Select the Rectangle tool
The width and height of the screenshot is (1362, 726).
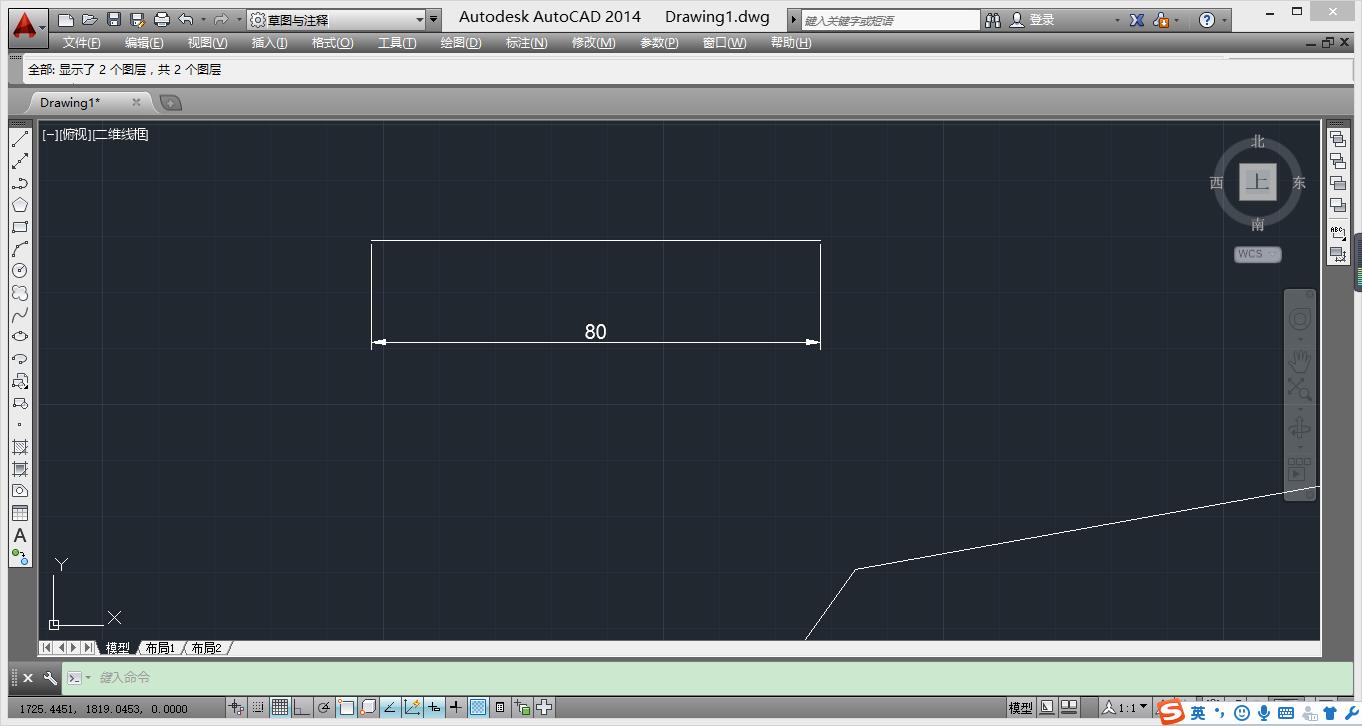point(20,228)
